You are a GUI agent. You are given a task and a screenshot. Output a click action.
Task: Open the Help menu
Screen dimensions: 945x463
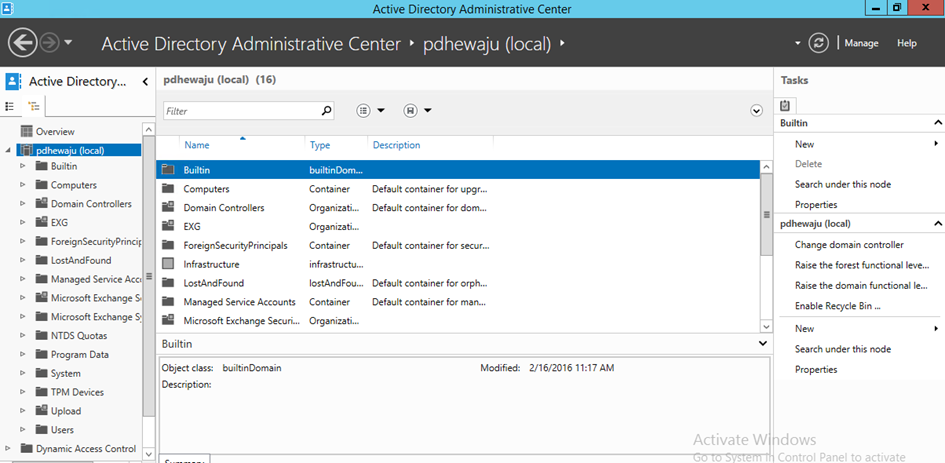point(906,43)
